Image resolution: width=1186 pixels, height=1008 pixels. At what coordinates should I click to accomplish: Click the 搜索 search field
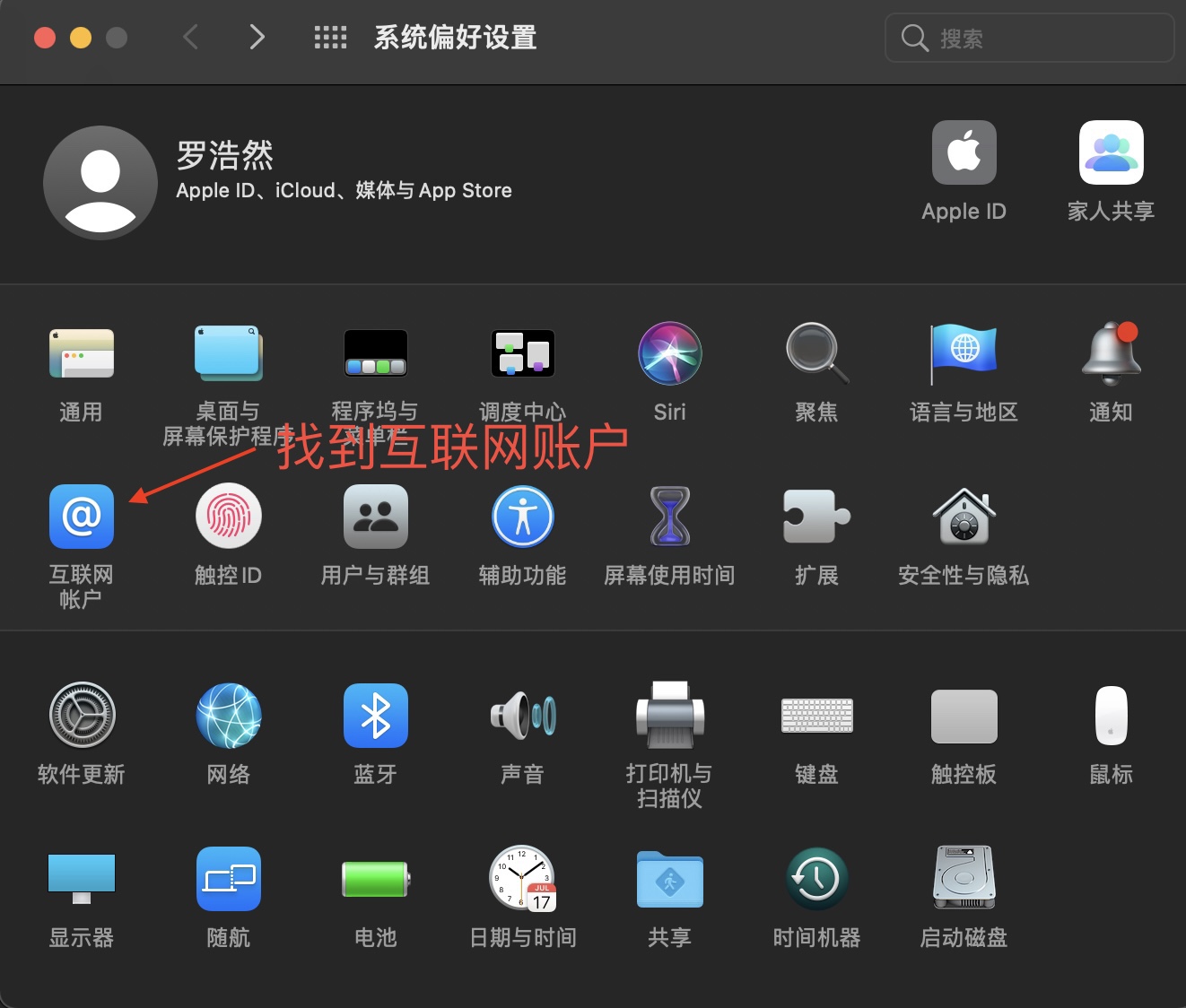tap(1029, 38)
